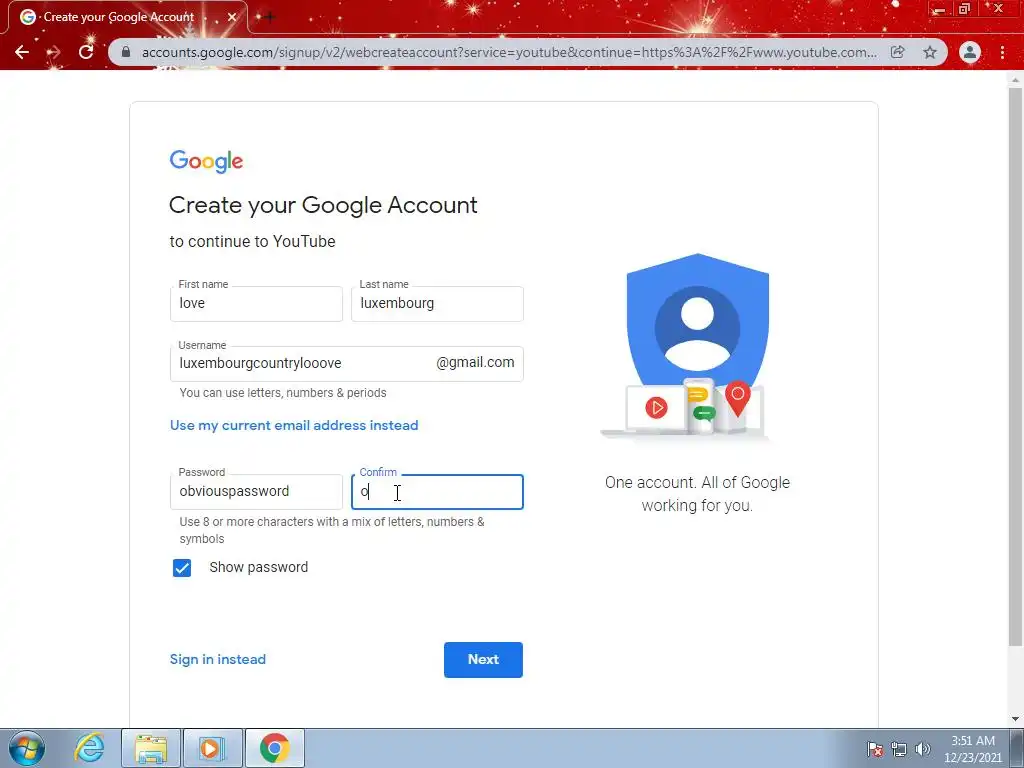The height and width of the screenshot is (768, 1024).
Task: Click the text 'to continue to YouTube'
Action: 253,242
